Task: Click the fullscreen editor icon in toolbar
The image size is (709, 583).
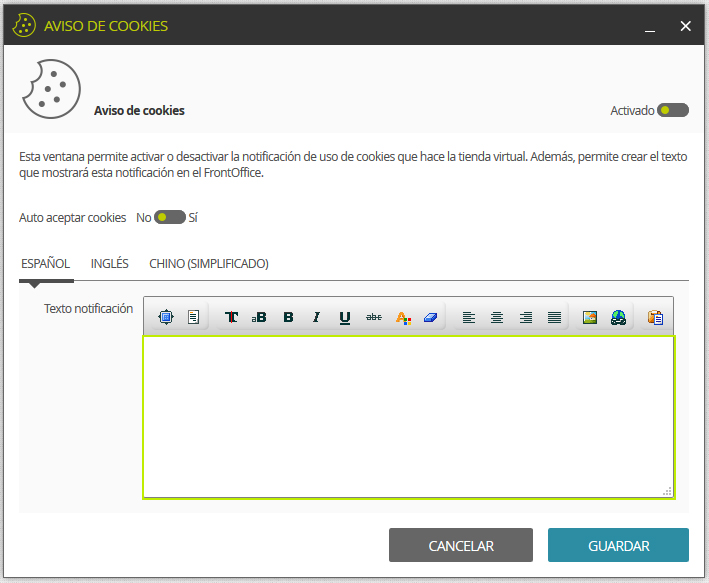Action: (166, 317)
